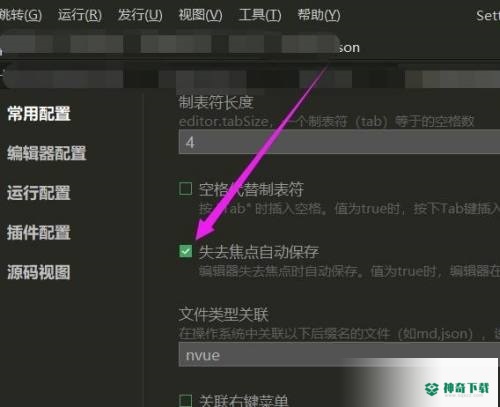Image resolution: width=500 pixels, height=407 pixels.
Task: Select 编辑器配置 in the settings sidebar
Action: (47, 153)
